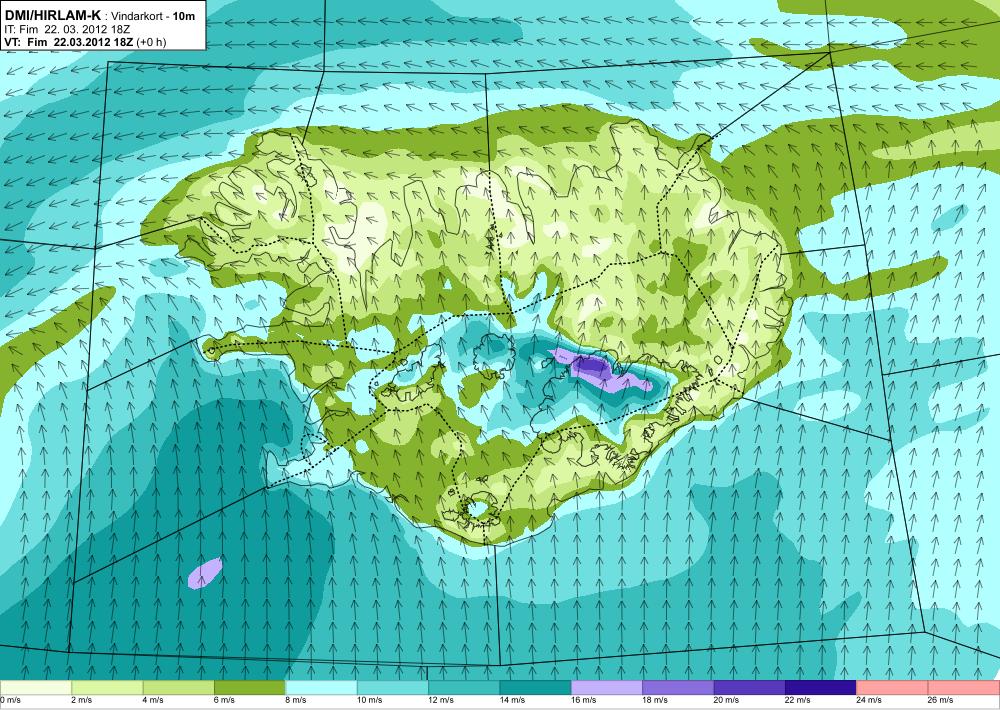Screen dimensions: 1000x710
Task: Click the '14 m/s' legend label
Action: tap(512, 700)
